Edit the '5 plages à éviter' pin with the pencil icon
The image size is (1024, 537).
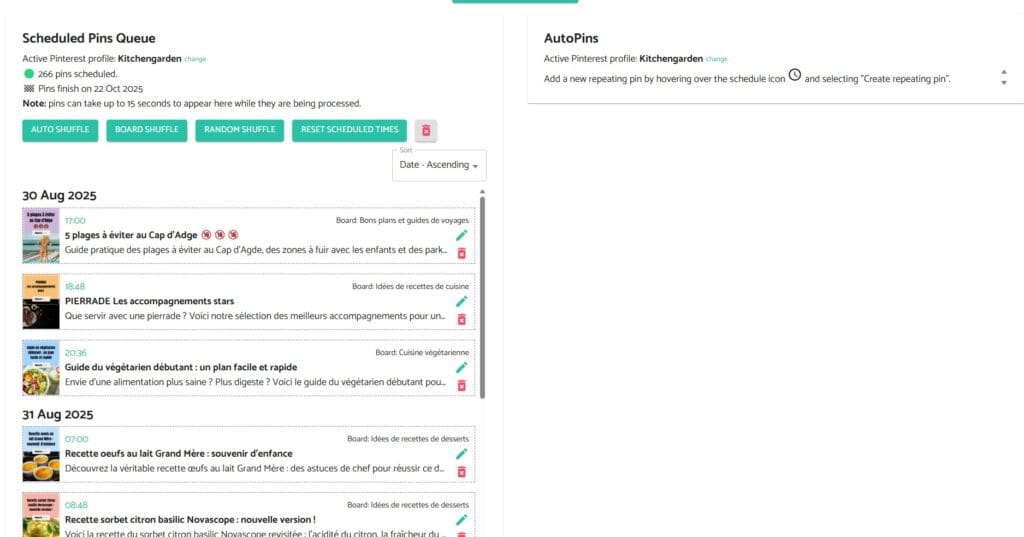pyautogui.click(x=461, y=236)
